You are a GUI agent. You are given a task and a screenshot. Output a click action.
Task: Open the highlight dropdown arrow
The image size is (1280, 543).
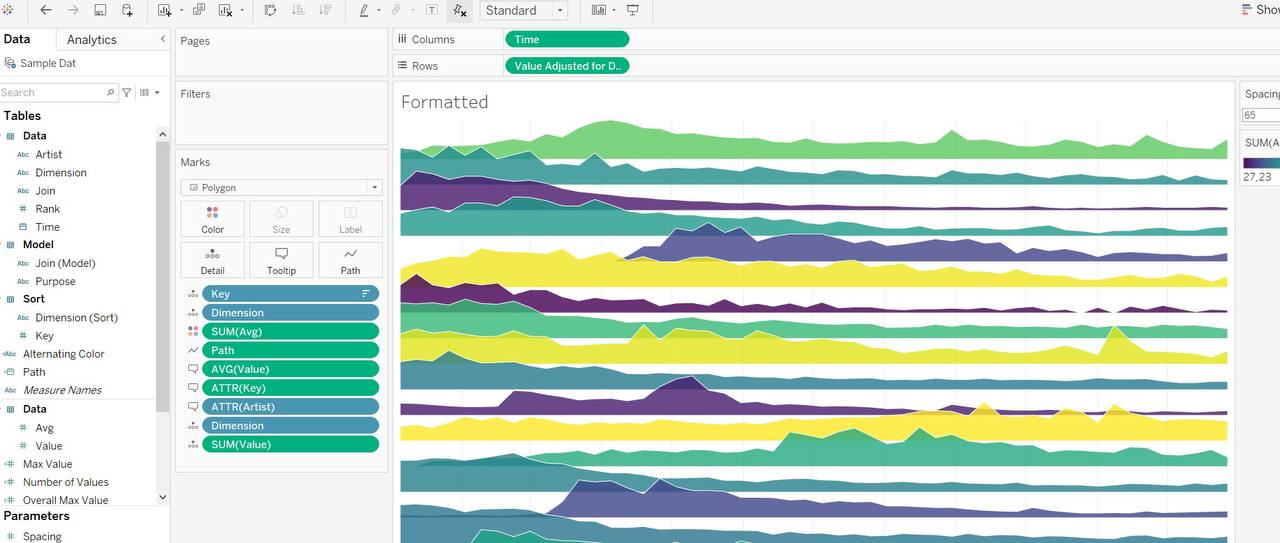(379, 10)
